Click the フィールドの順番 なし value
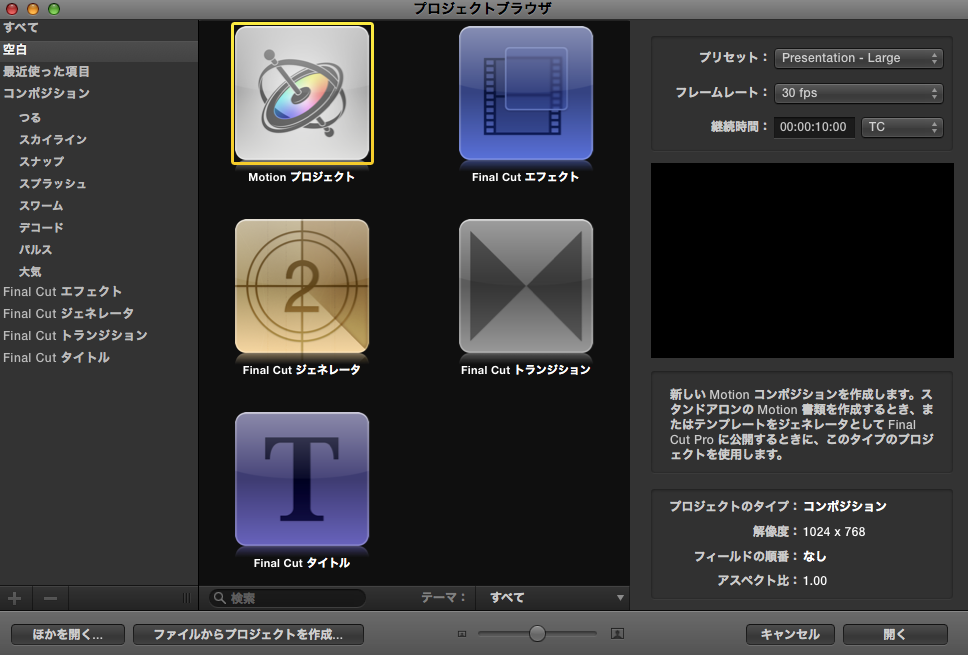Viewport: 968px width, 655px height. pyautogui.click(x=814, y=556)
